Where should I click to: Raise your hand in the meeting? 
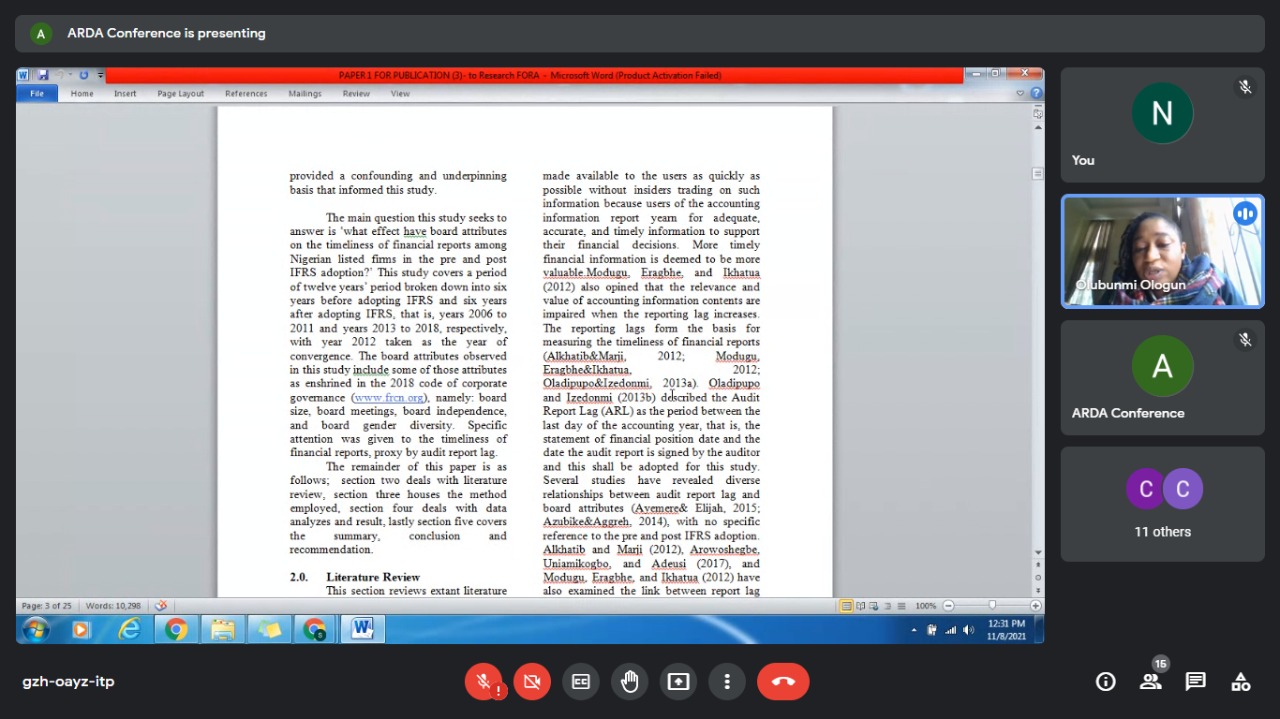tap(629, 682)
